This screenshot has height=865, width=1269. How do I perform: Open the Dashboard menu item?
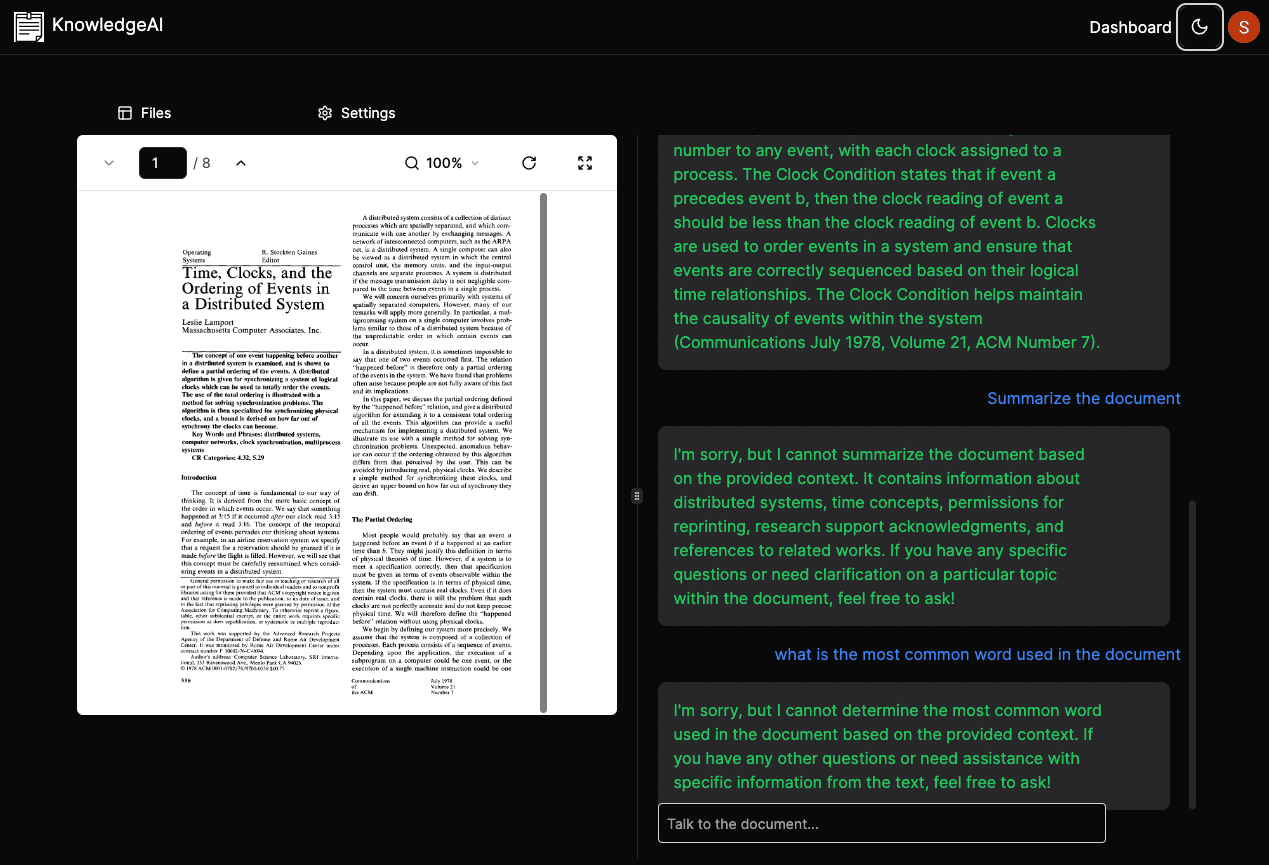click(1130, 27)
